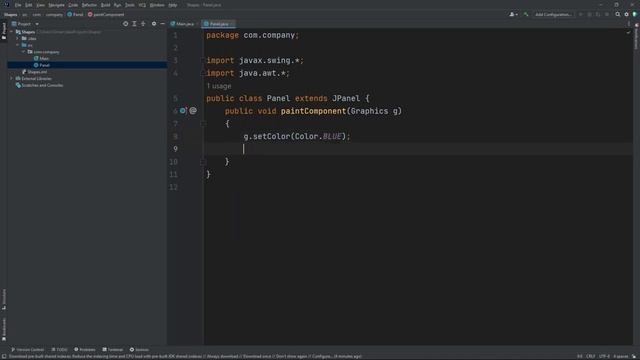The image size is (640, 360).
Task: Click the Notifications side tab on right edge
Action: tap(636, 37)
